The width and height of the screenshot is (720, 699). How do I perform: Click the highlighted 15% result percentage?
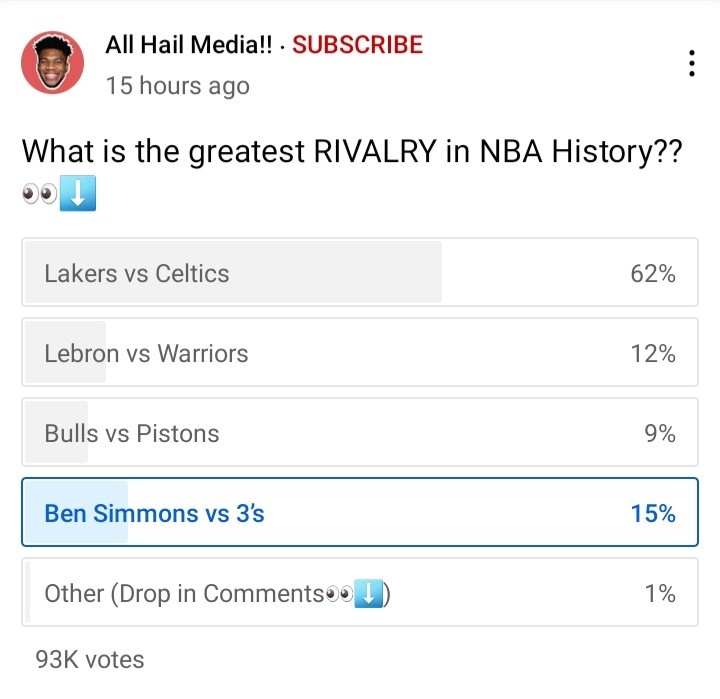coord(653,513)
